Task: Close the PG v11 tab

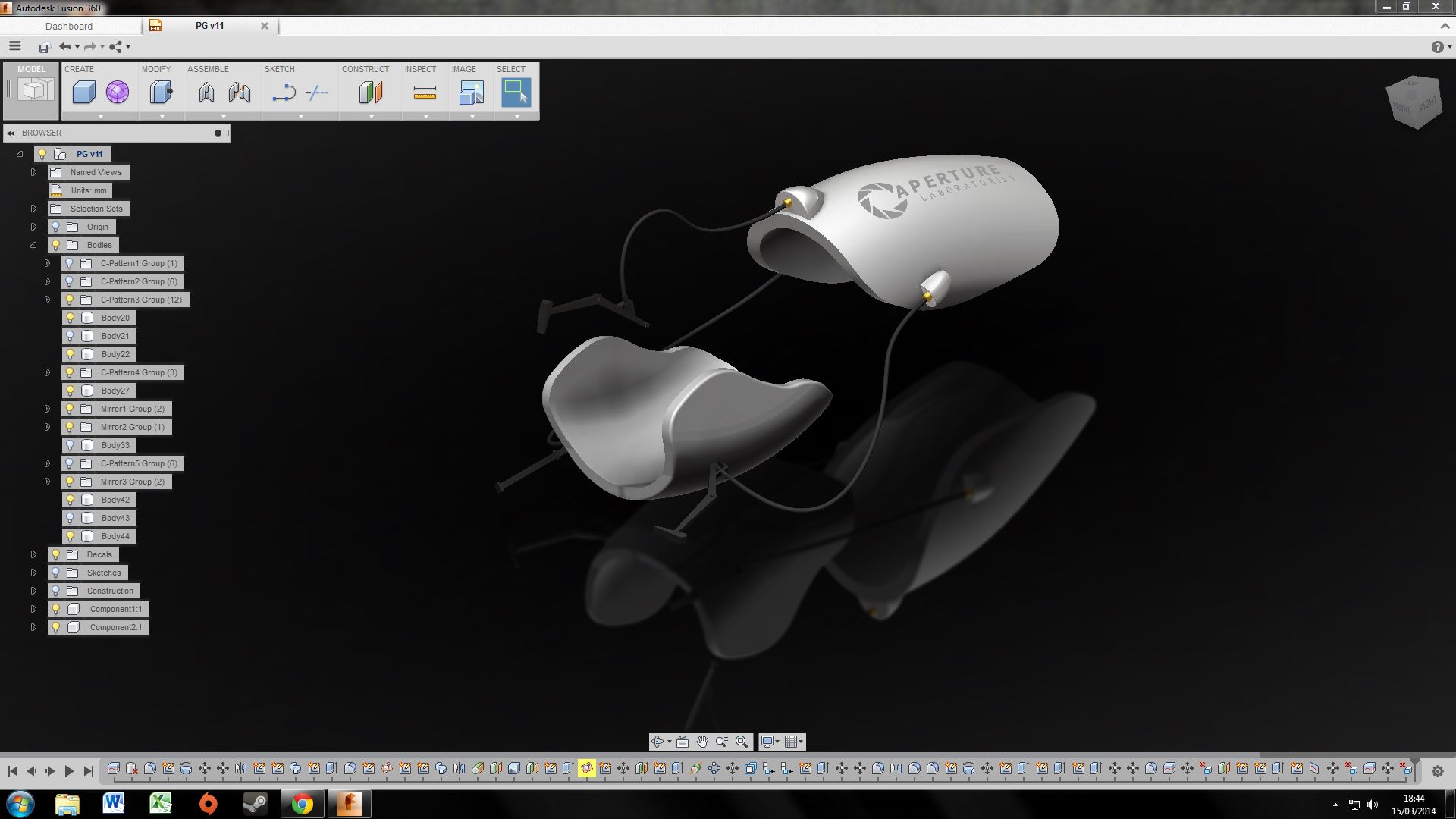Action: (265, 26)
